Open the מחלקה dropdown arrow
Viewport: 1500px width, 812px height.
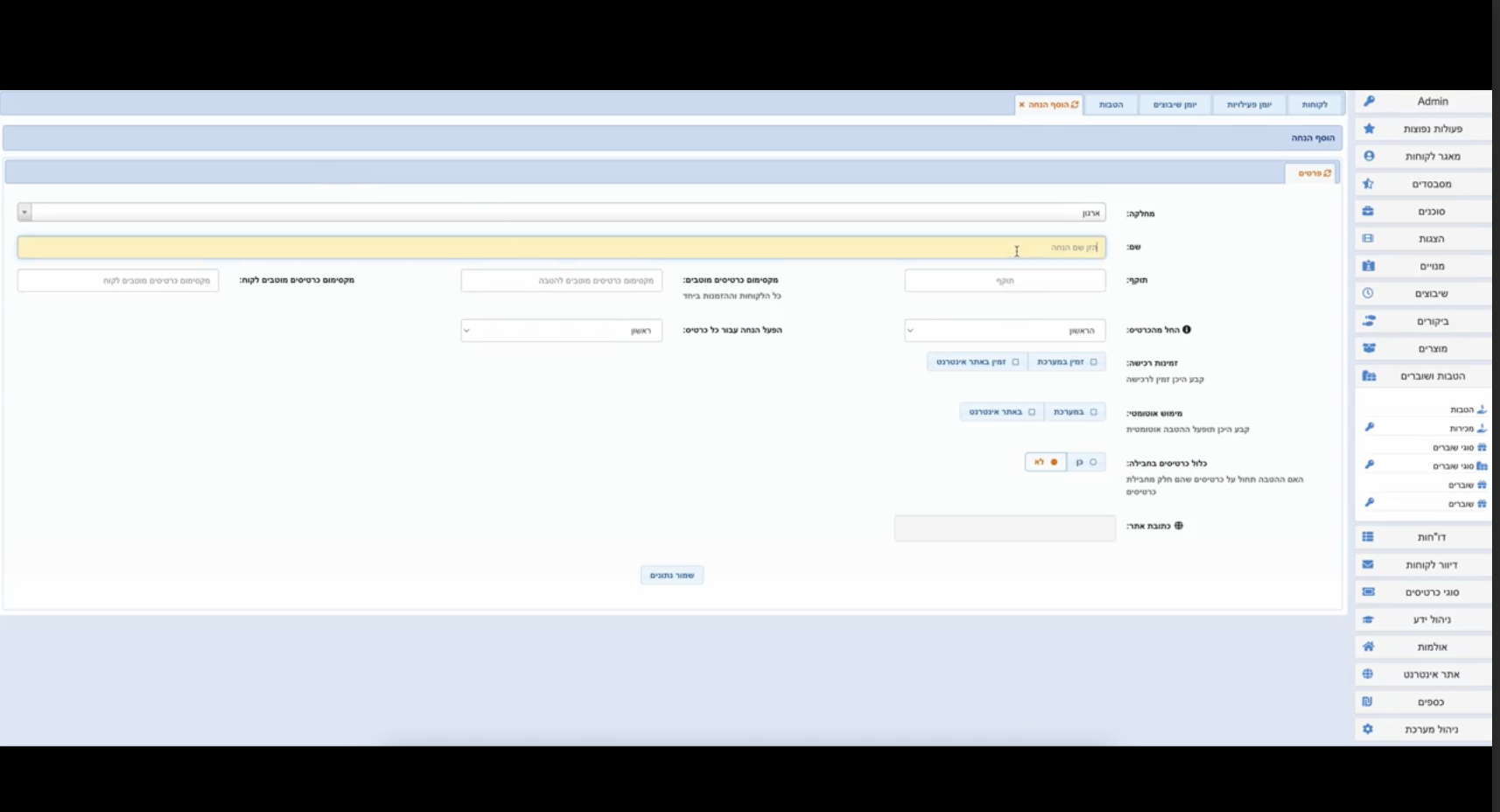click(25, 213)
